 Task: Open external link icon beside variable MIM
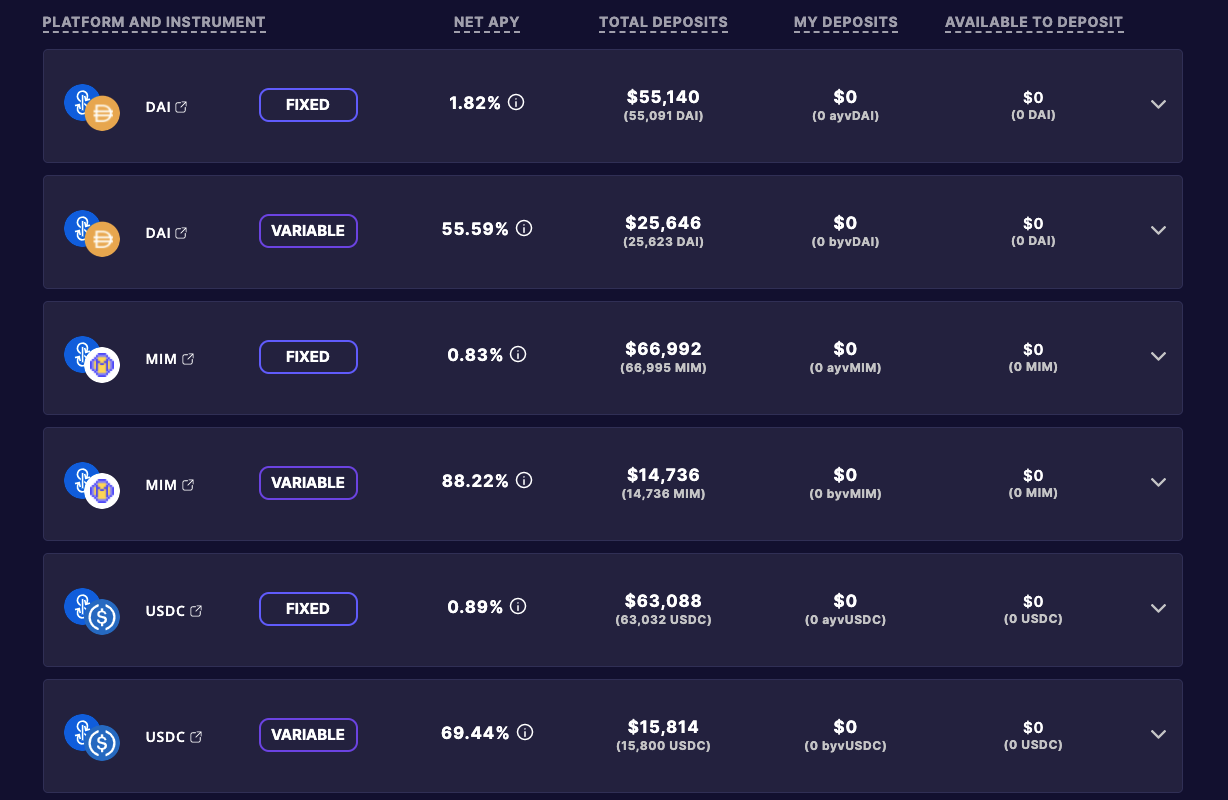coord(188,485)
